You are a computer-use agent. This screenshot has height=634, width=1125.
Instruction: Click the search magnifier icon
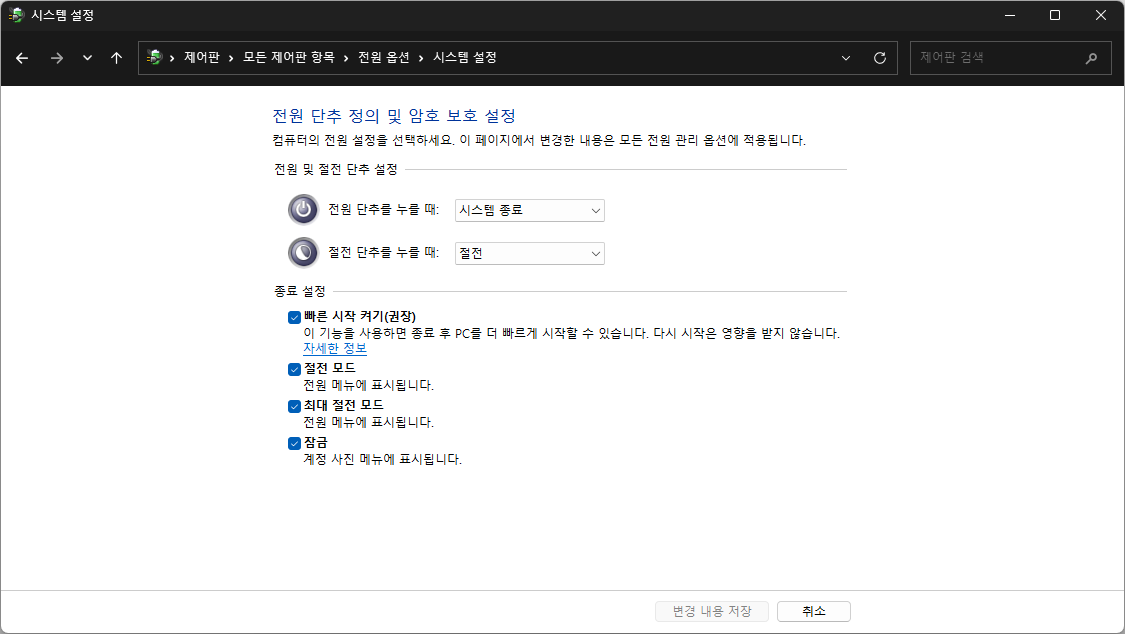coord(1091,58)
